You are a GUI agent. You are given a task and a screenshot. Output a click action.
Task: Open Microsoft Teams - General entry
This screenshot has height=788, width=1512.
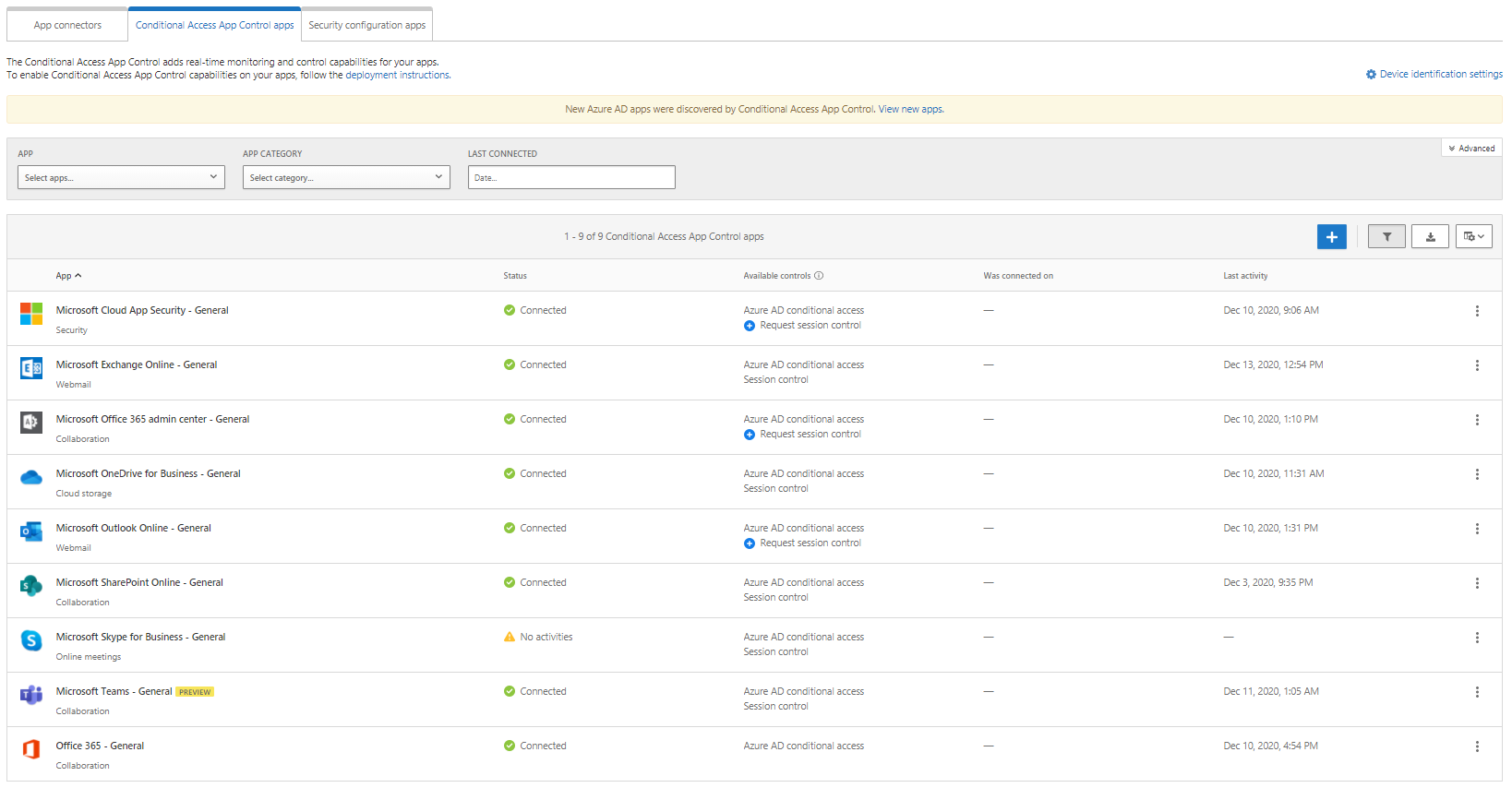click(114, 692)
